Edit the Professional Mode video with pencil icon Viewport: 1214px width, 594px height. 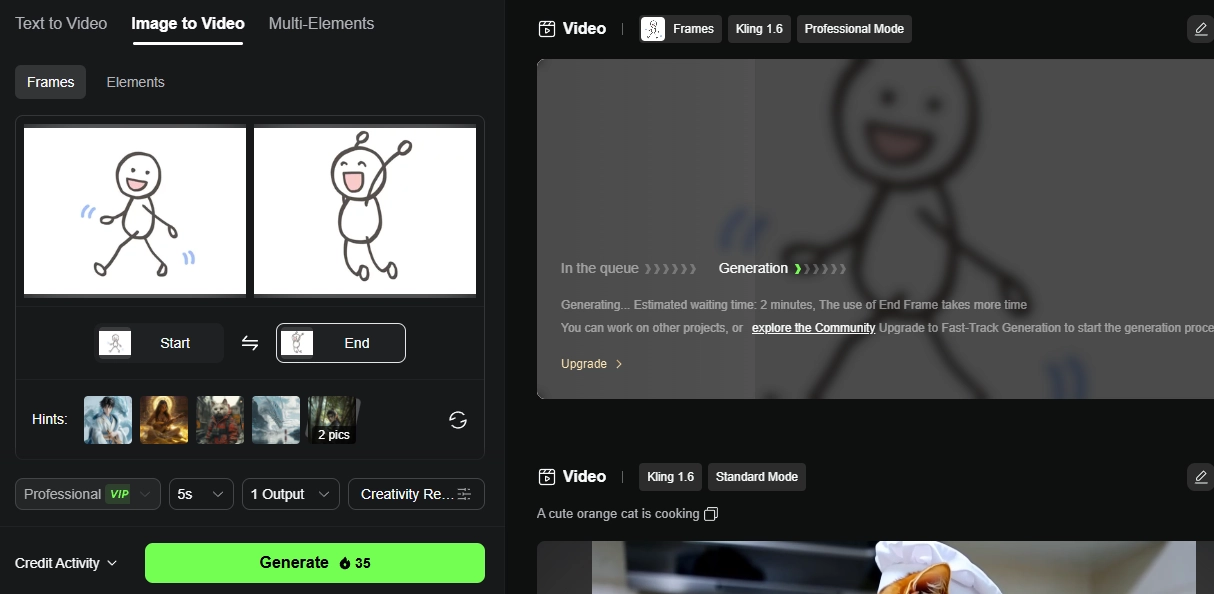[1199, 29]
